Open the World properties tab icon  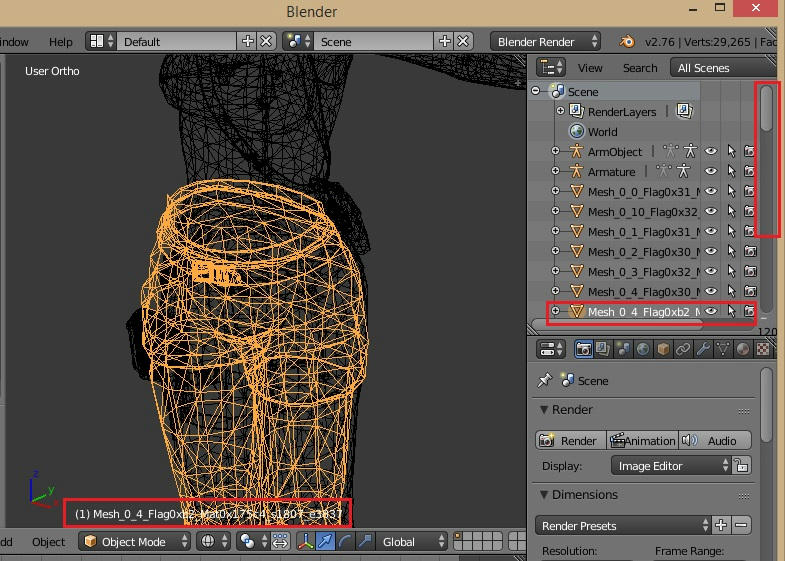coord(643,349)
